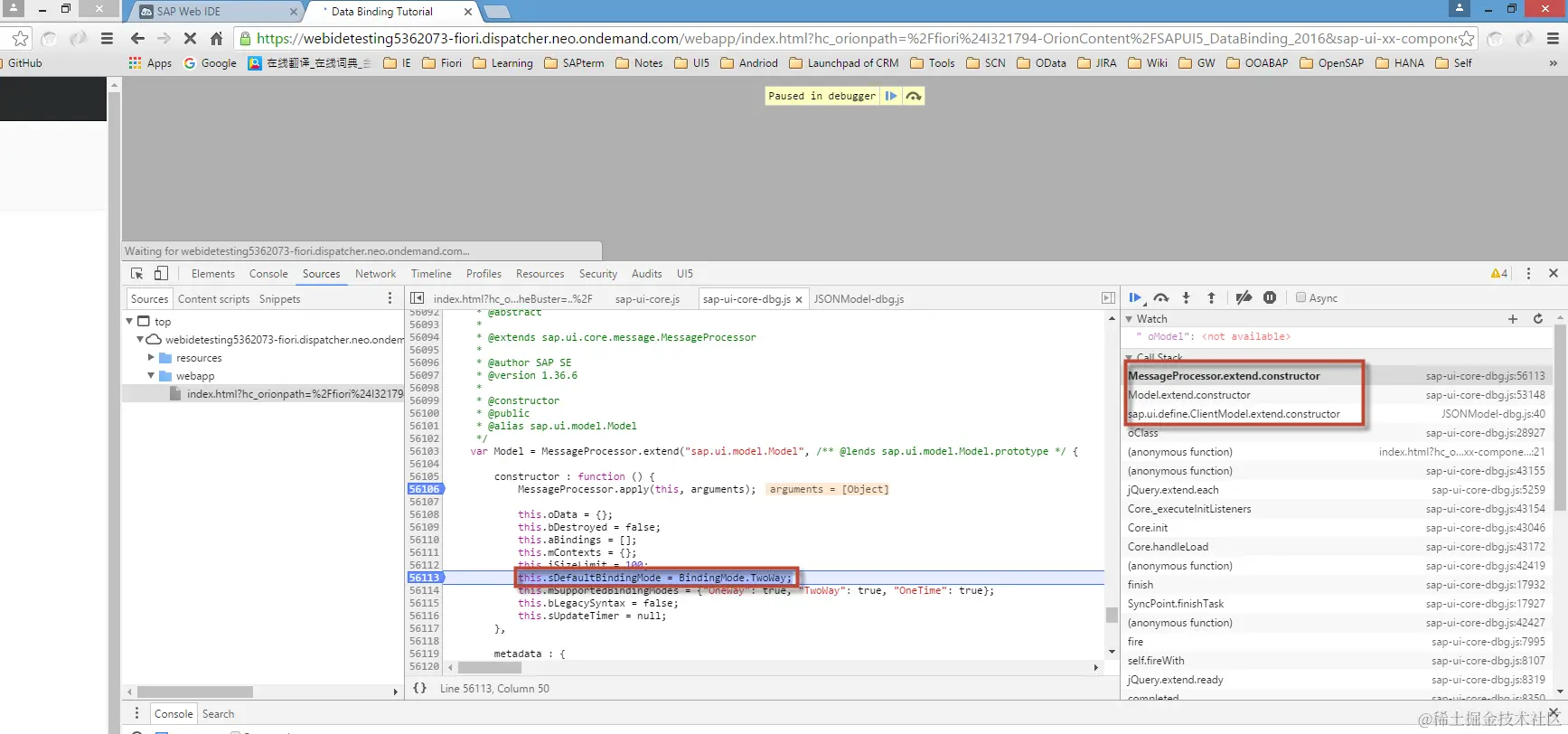
Task: Collapse the webidetesting domain node
Action: point(140,340)
